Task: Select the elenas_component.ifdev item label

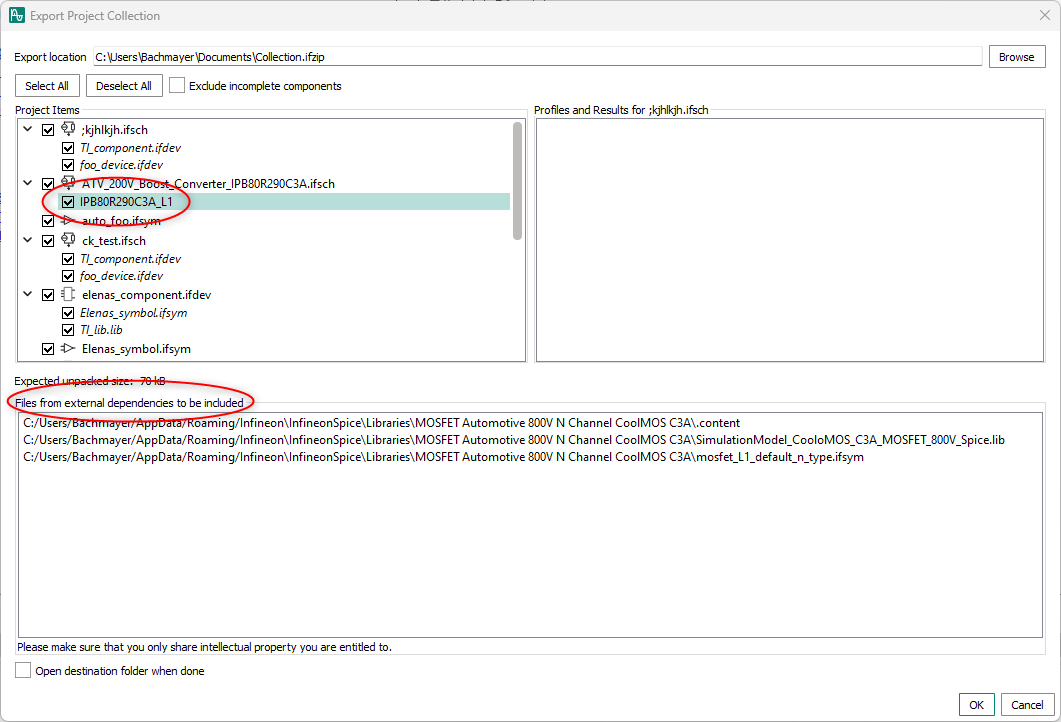Action: click(146, 295)
